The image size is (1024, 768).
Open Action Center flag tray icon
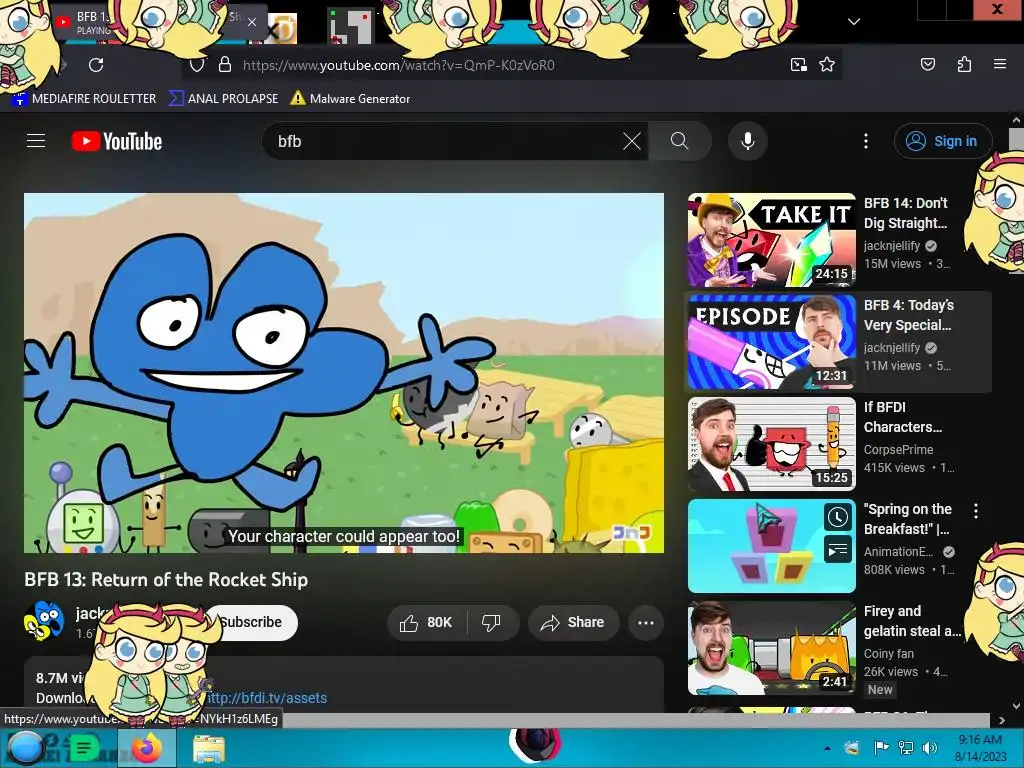881,748
